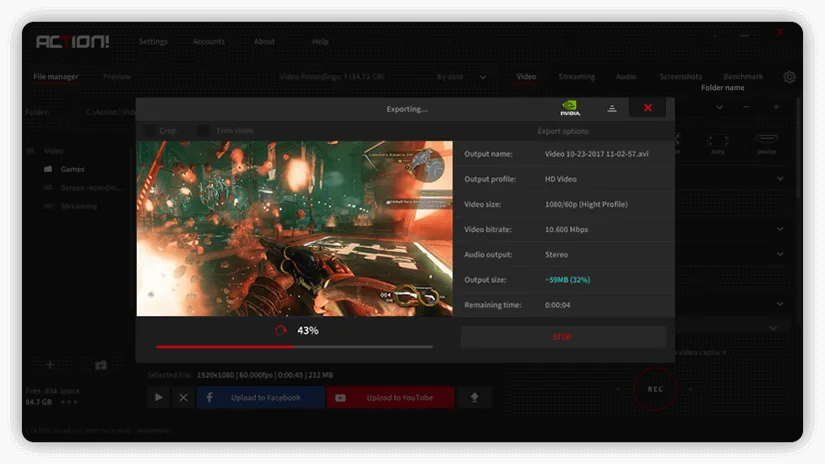Click the Stereo audio output value
Viewport: 825px width, 464px height.
point(556,255)
